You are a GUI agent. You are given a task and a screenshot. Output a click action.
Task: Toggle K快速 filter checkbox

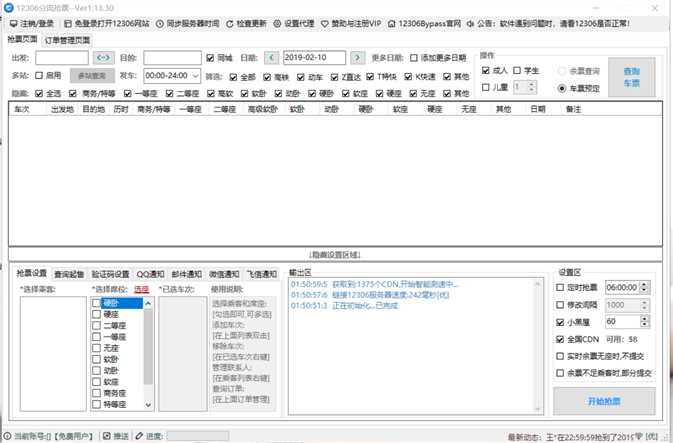408,77
